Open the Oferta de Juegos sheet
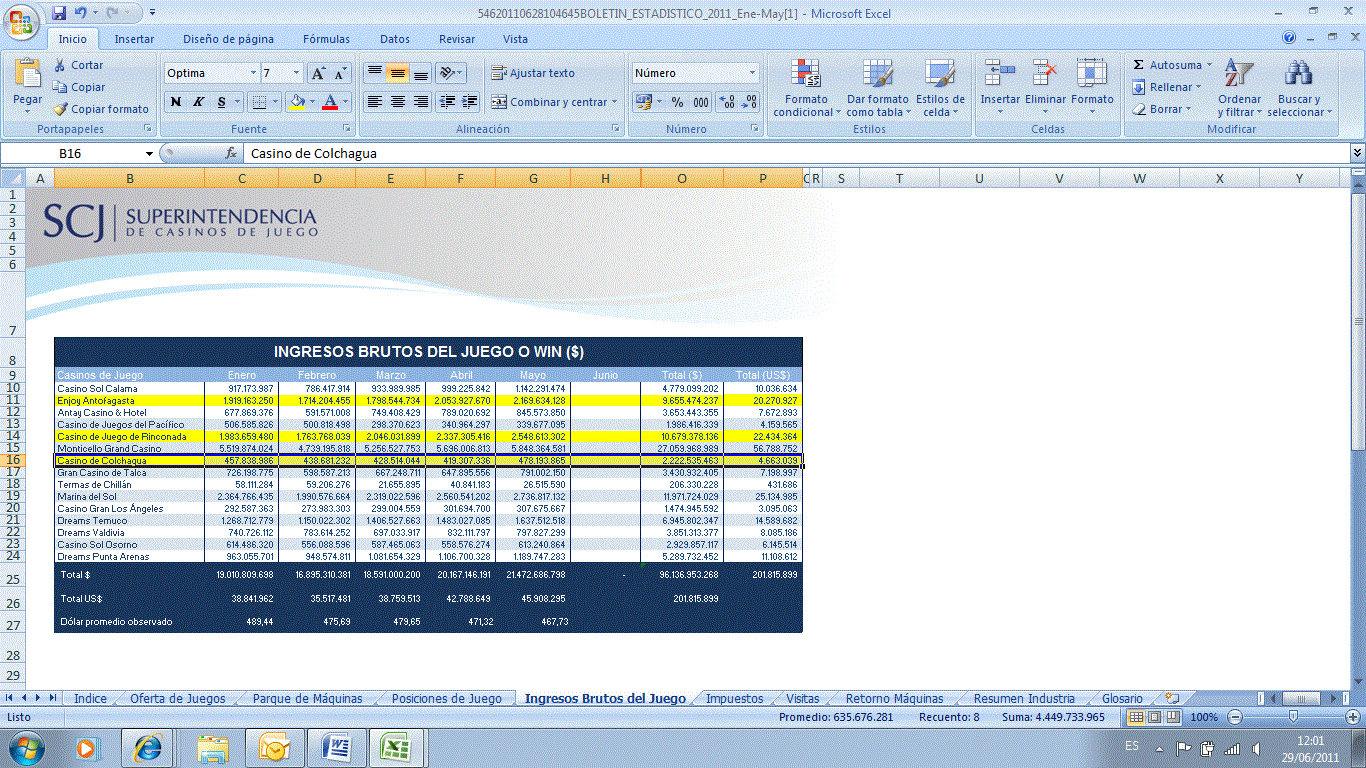The image size is (1366, 768). (x=178, y=698)
